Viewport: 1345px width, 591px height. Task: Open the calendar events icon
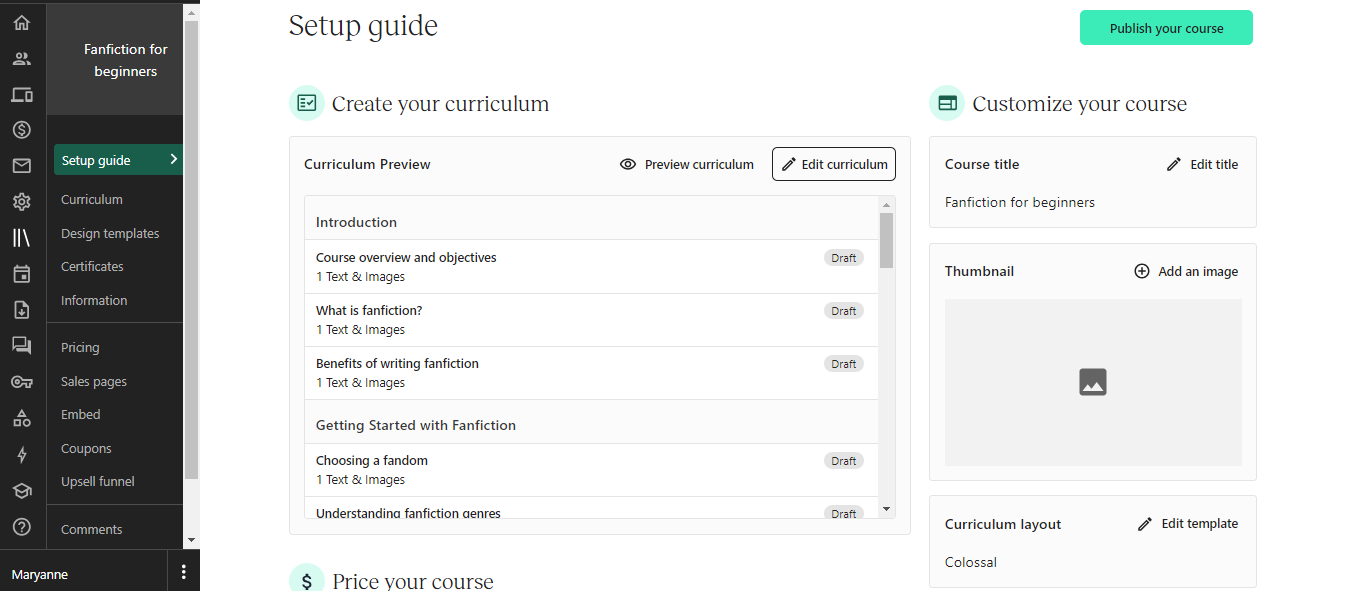pyautogui.click(x=21, y=274)
